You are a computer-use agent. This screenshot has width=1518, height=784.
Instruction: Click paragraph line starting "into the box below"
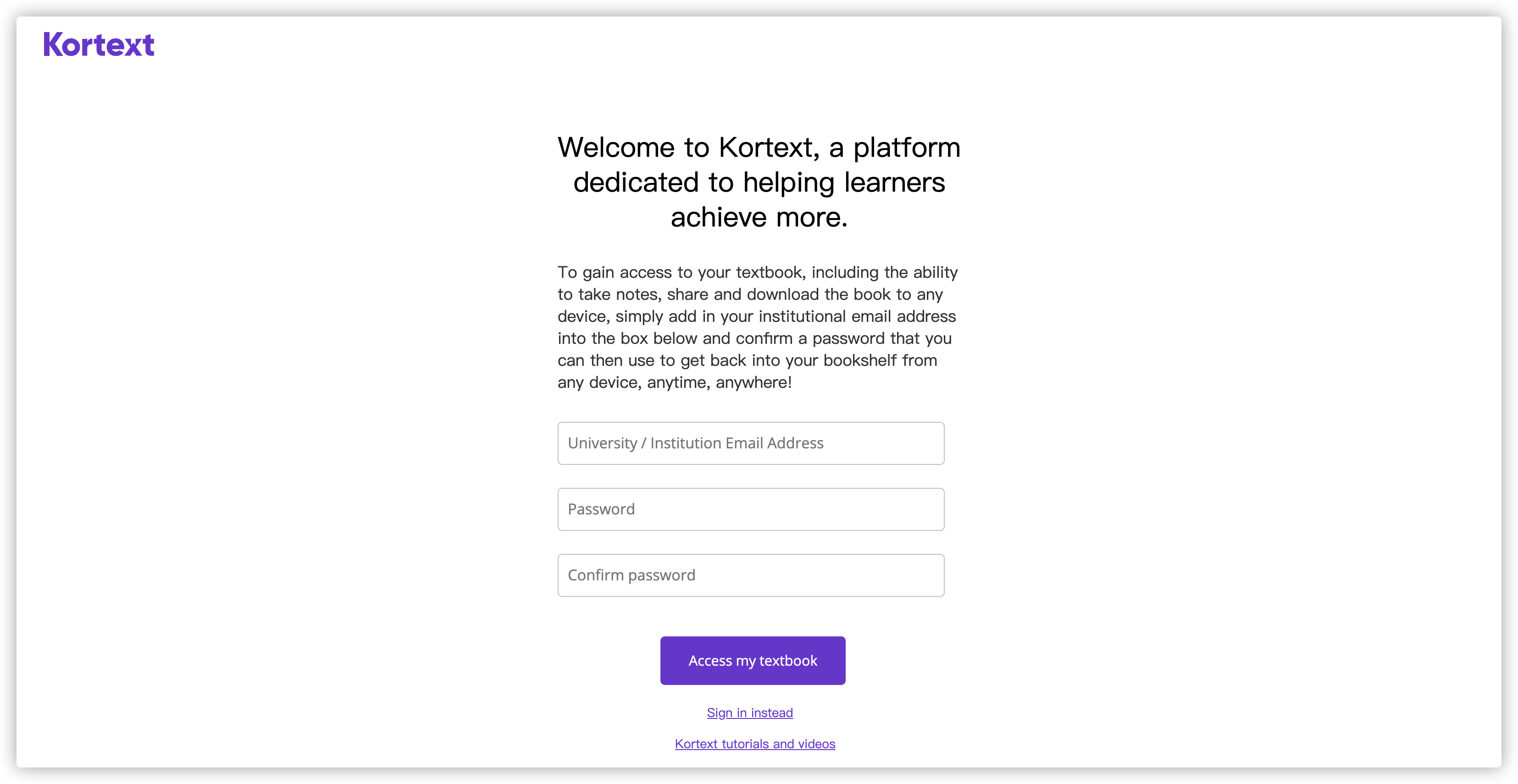click(x=754, y=338)
